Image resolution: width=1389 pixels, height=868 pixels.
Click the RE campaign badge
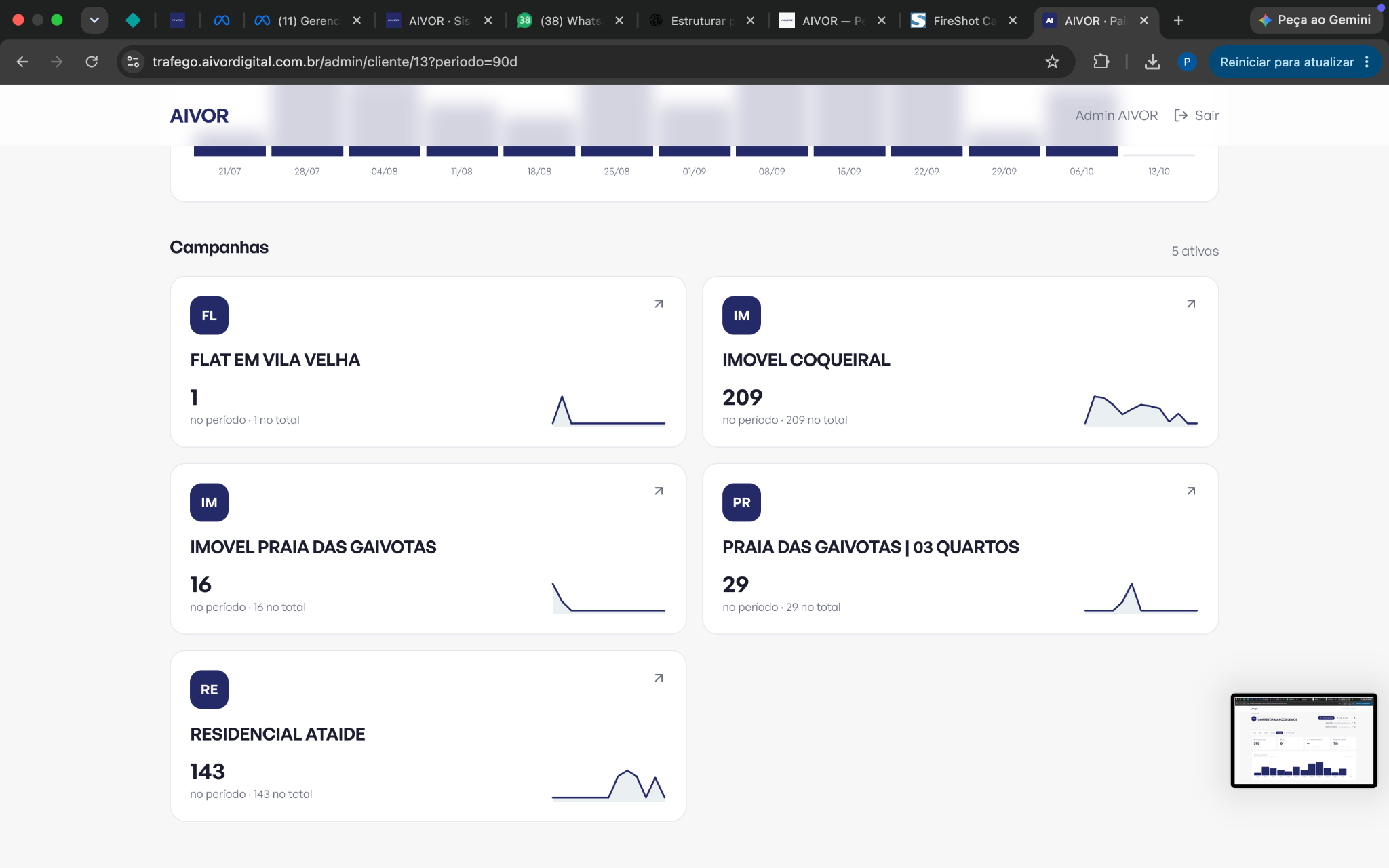(x=209, y=690)
